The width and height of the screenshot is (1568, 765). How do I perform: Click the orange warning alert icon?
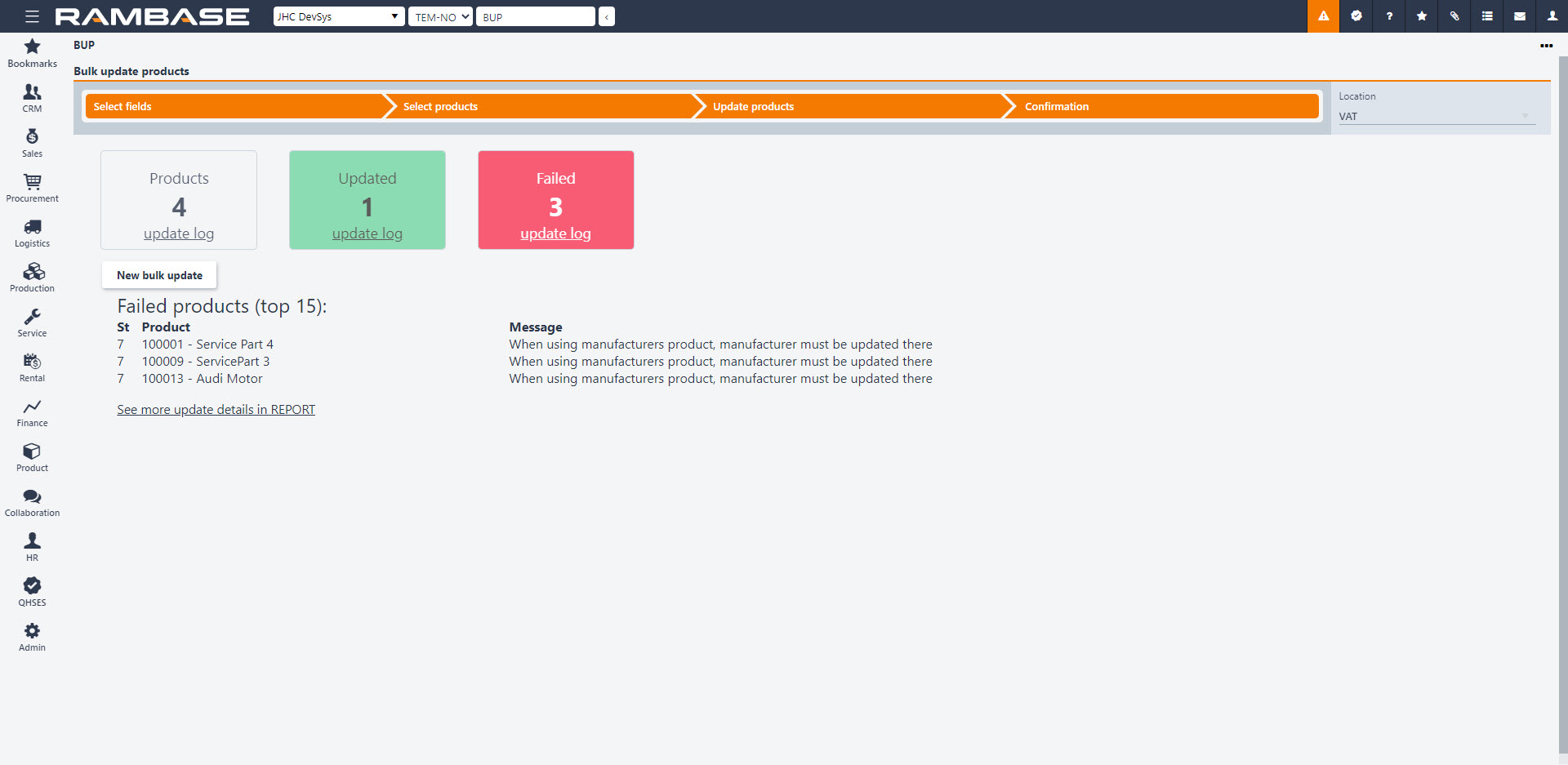pyautogui.click(x=1323, y=16)
